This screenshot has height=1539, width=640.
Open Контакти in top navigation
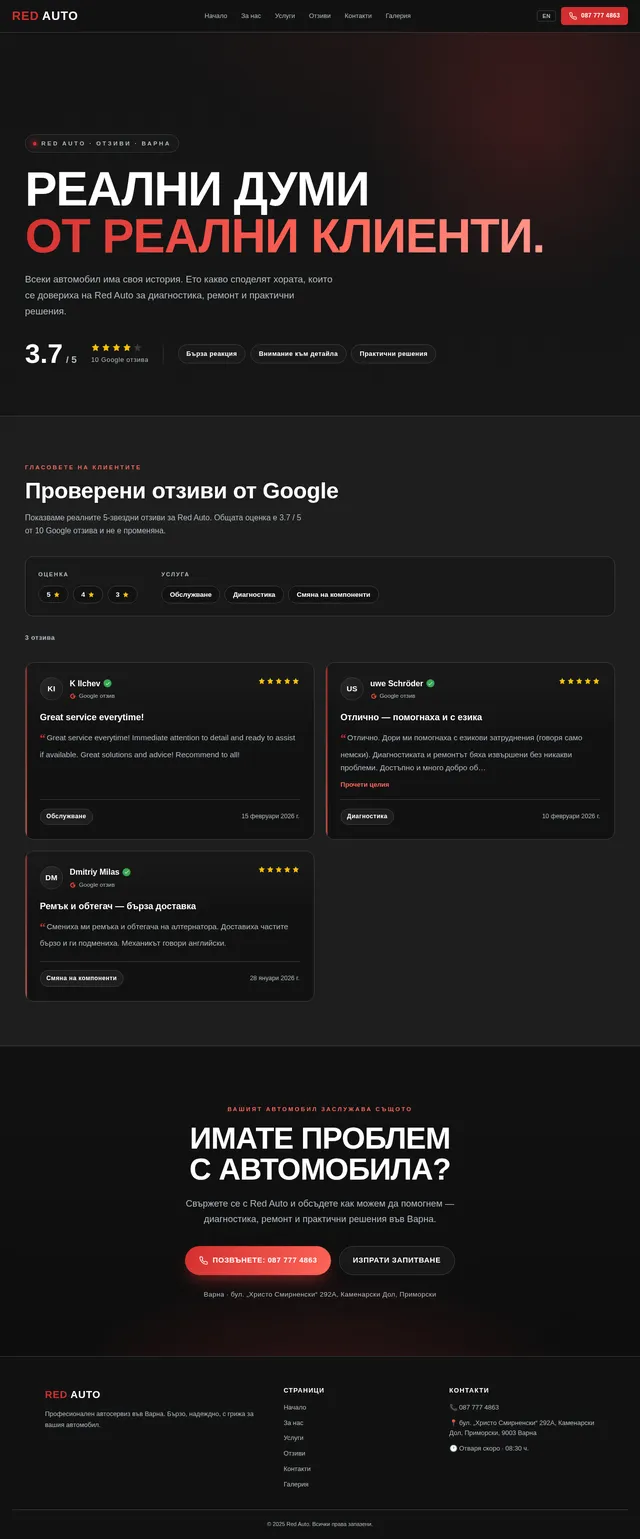pos(358,16)
